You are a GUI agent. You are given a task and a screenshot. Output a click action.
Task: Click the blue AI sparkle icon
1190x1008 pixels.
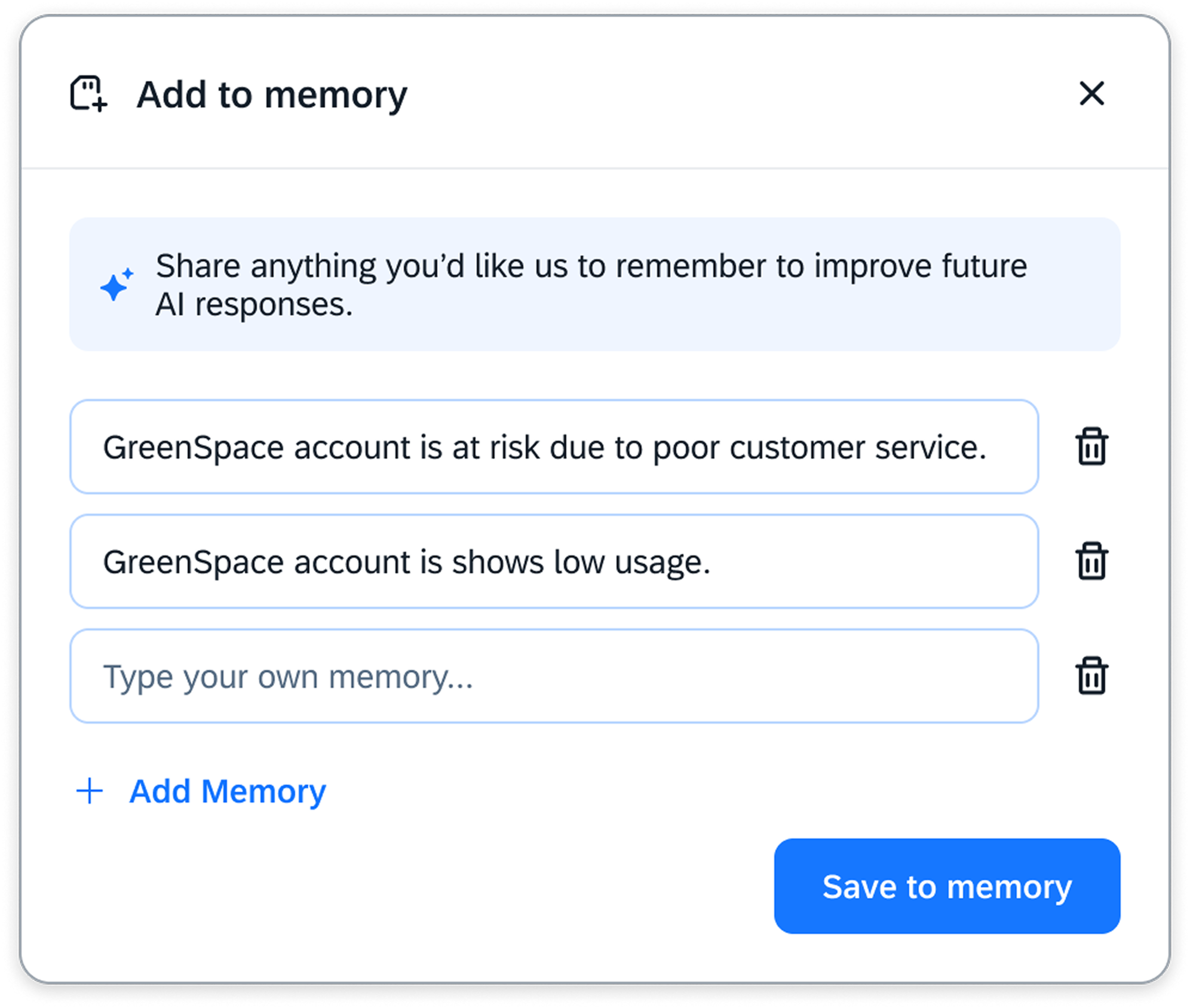point(116,284)
